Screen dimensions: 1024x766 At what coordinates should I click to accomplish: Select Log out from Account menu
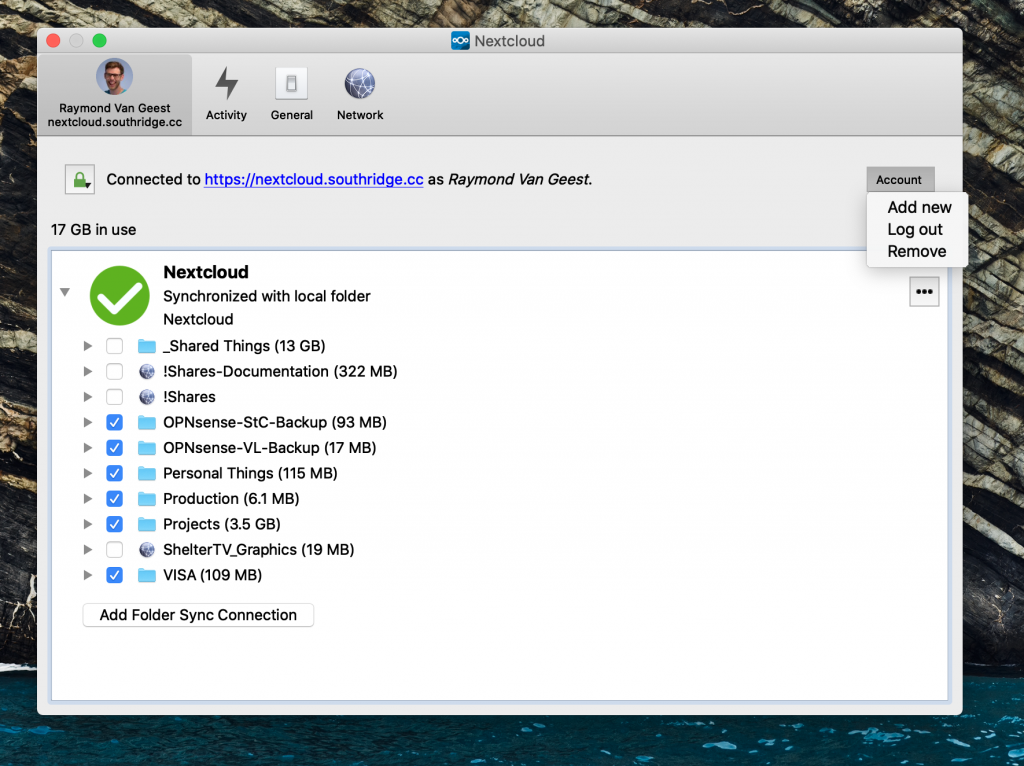pyautogui.click(x=915, y=229)
